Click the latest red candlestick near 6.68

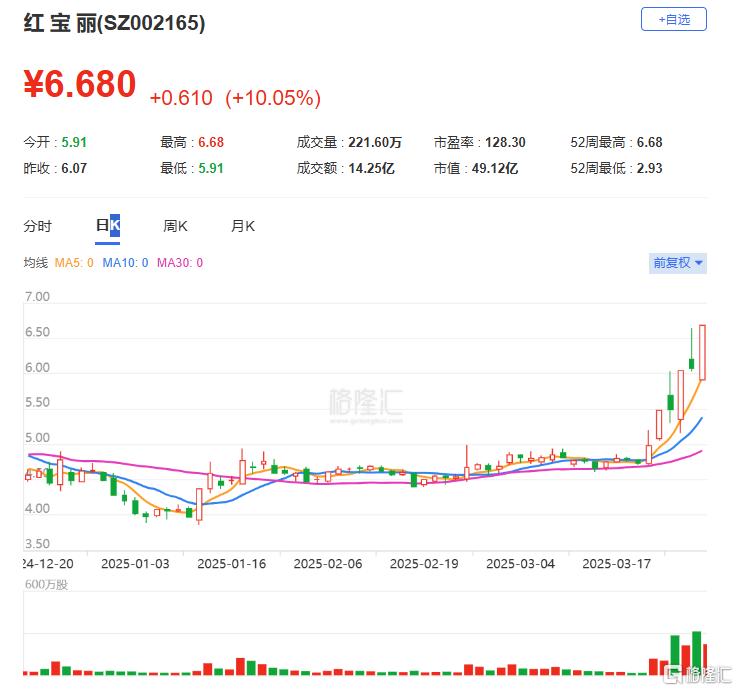(702, 352)
